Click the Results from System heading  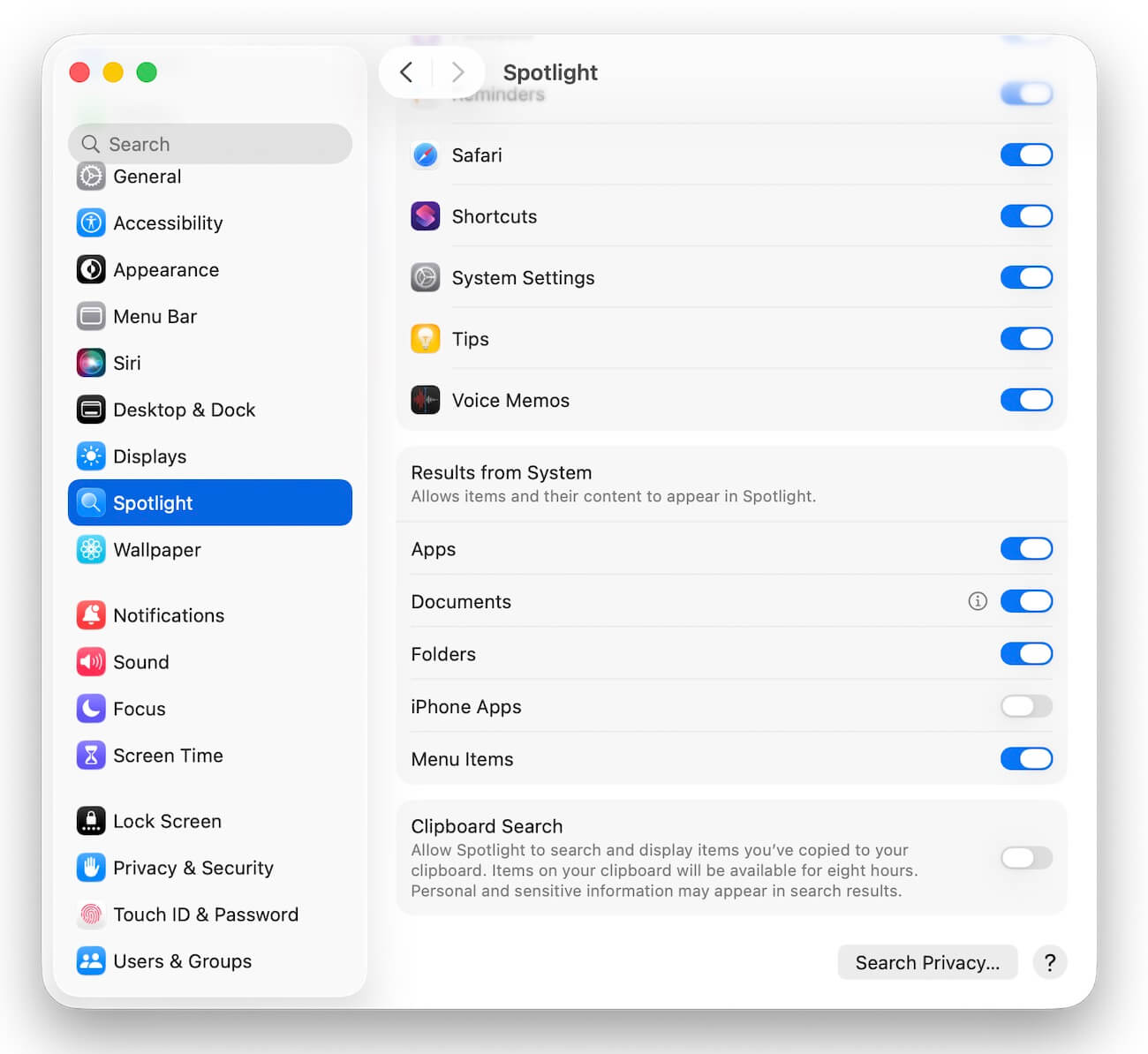pyautogui.click(x=501, y=473)
